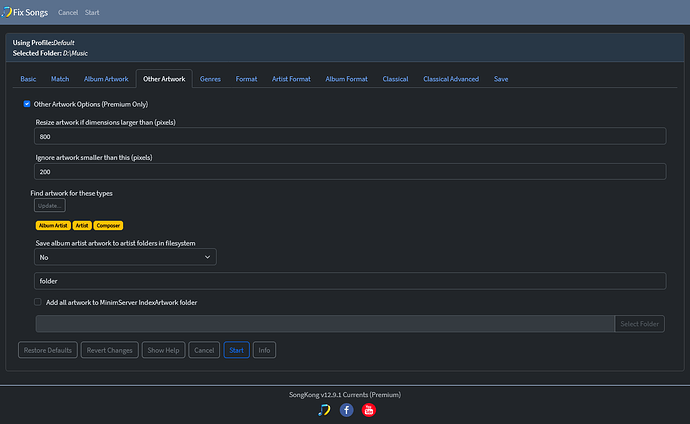Screen dimensions: 690x424
Task: Click the Update... button for artwork types
Action: 50,205
